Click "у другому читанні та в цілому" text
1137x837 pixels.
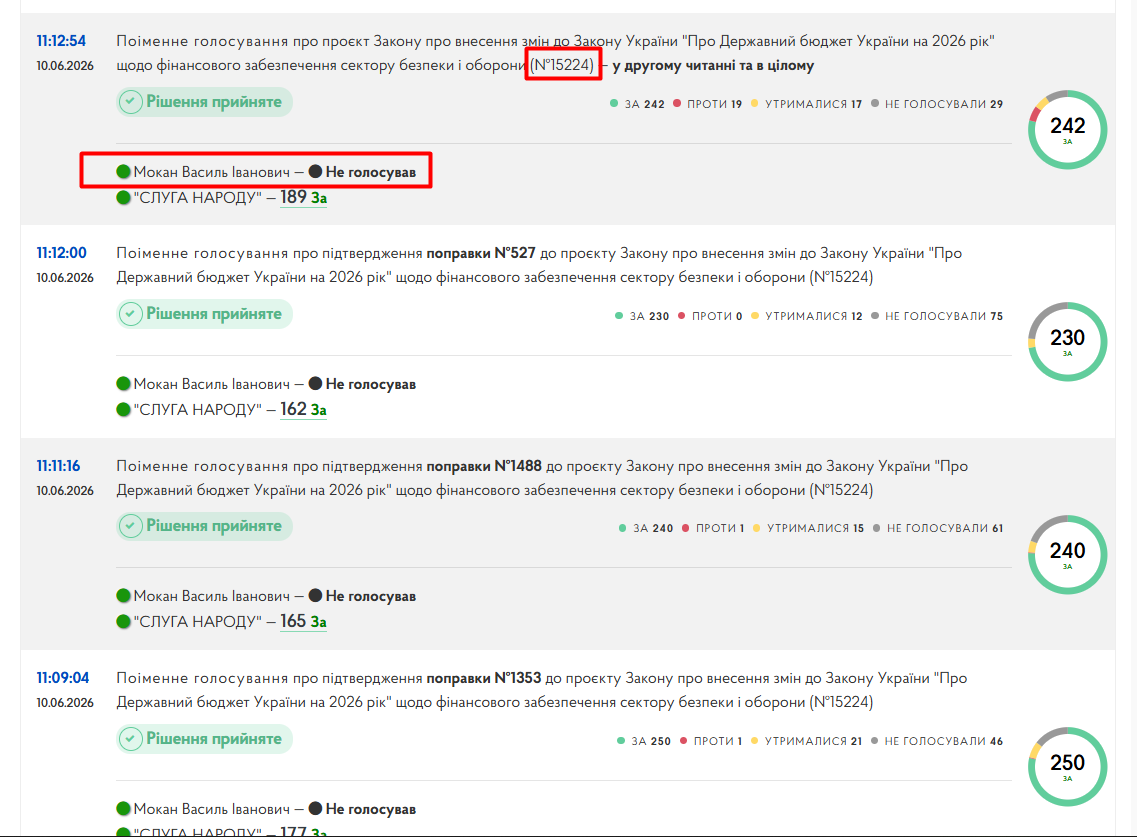click(714, 65)
